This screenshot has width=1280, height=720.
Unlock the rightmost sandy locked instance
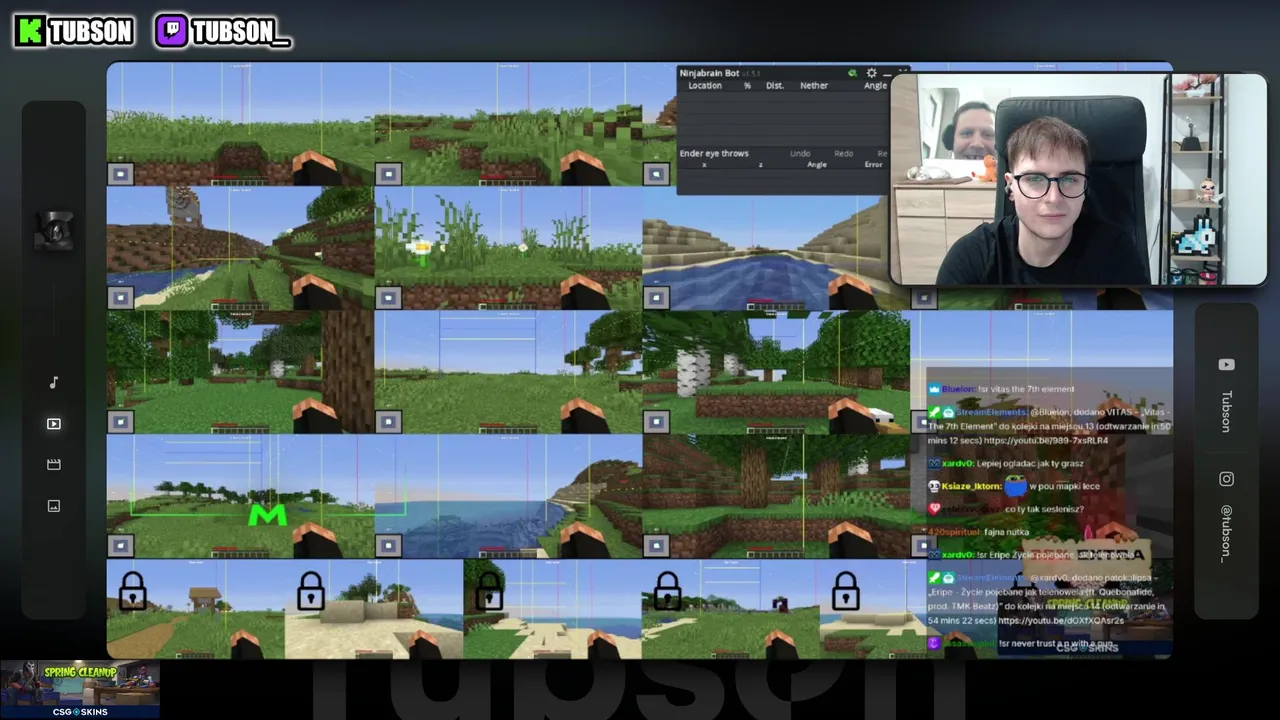click(x=846, y=591)
